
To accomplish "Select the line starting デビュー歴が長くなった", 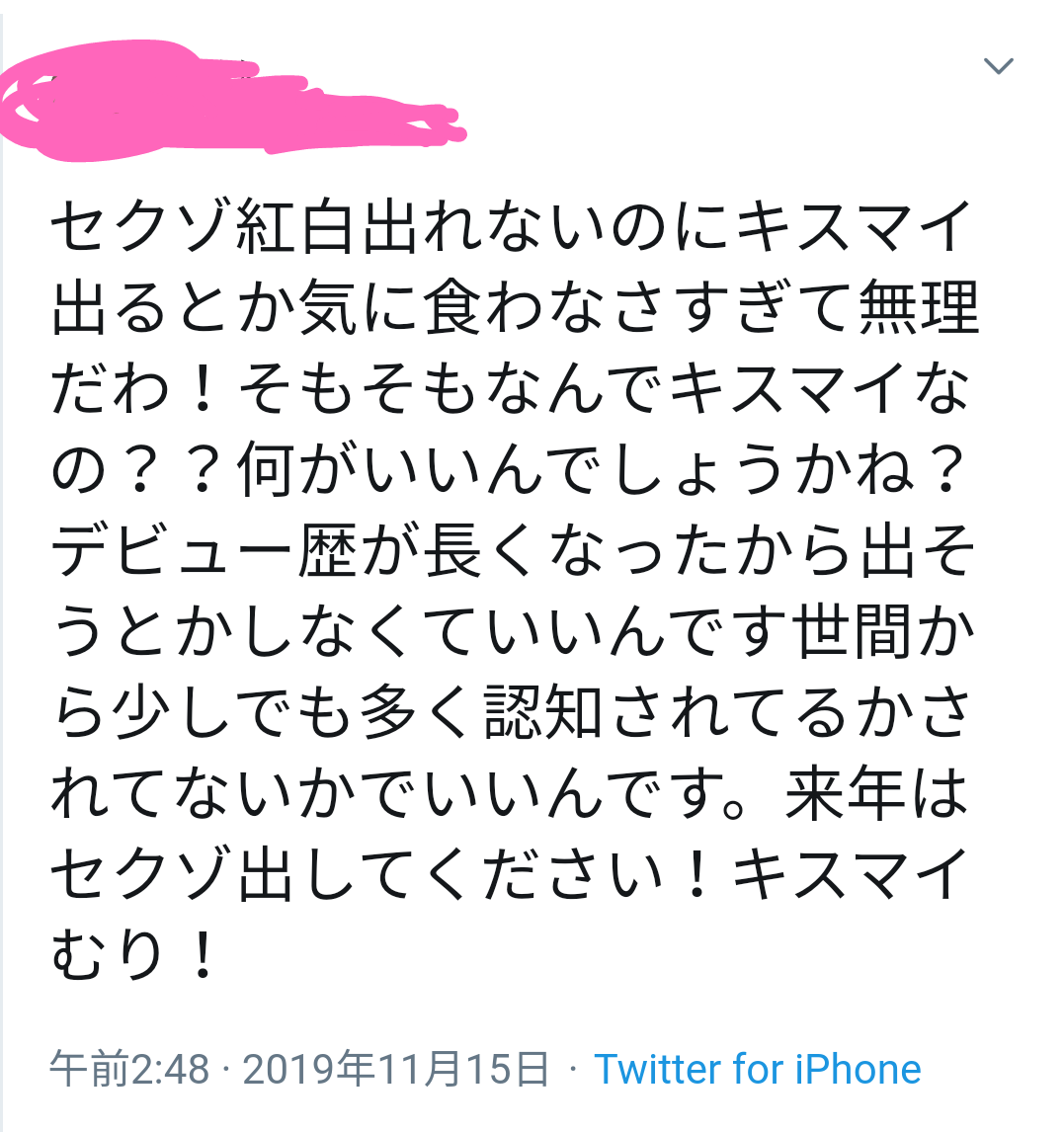I will pos(514,551).
